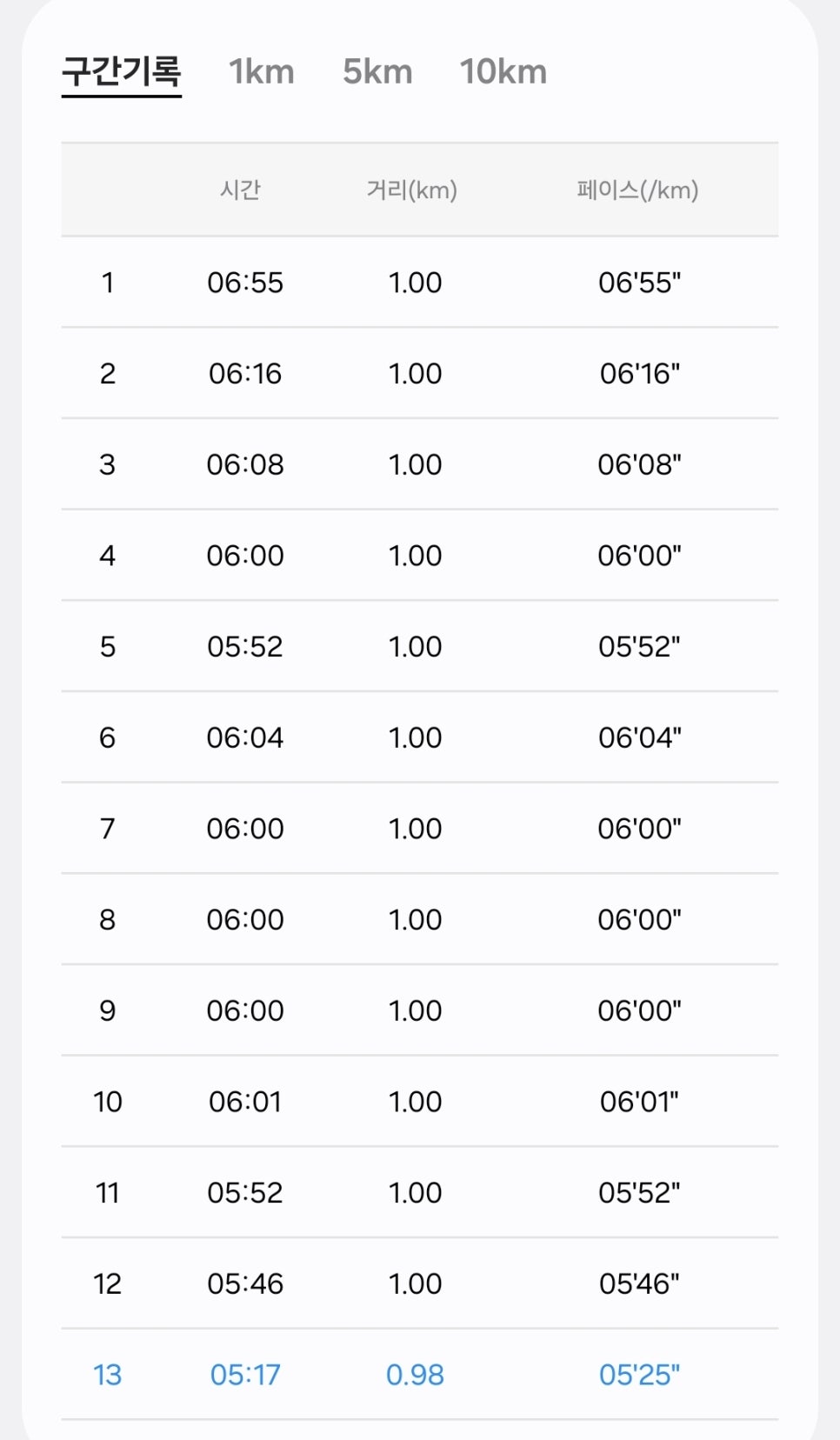This screenshot has height=1440, width=840.
Task: Select split row 10 time 06:01
Action: [245, 1102]
